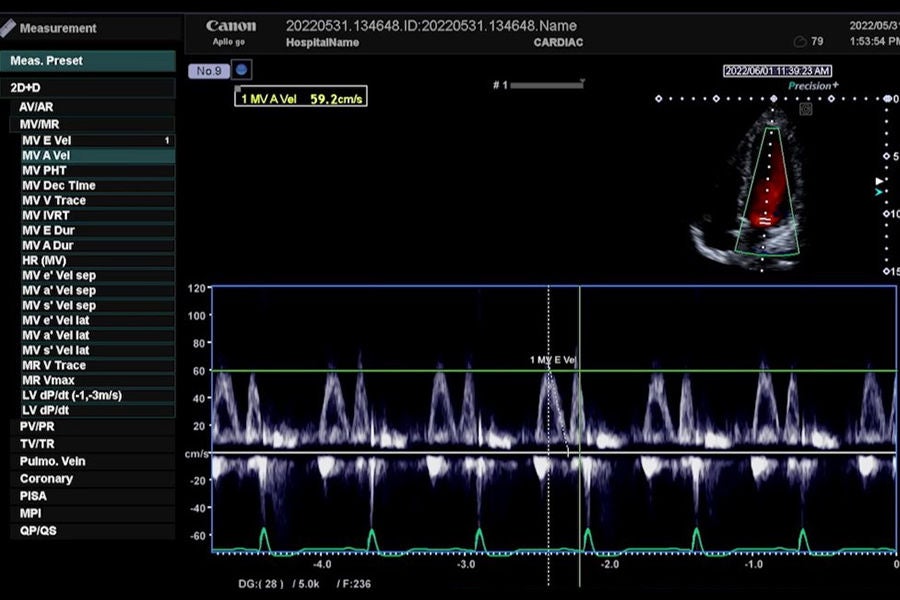
Task: Select the MV E Vel measurement
Action: 98,141
